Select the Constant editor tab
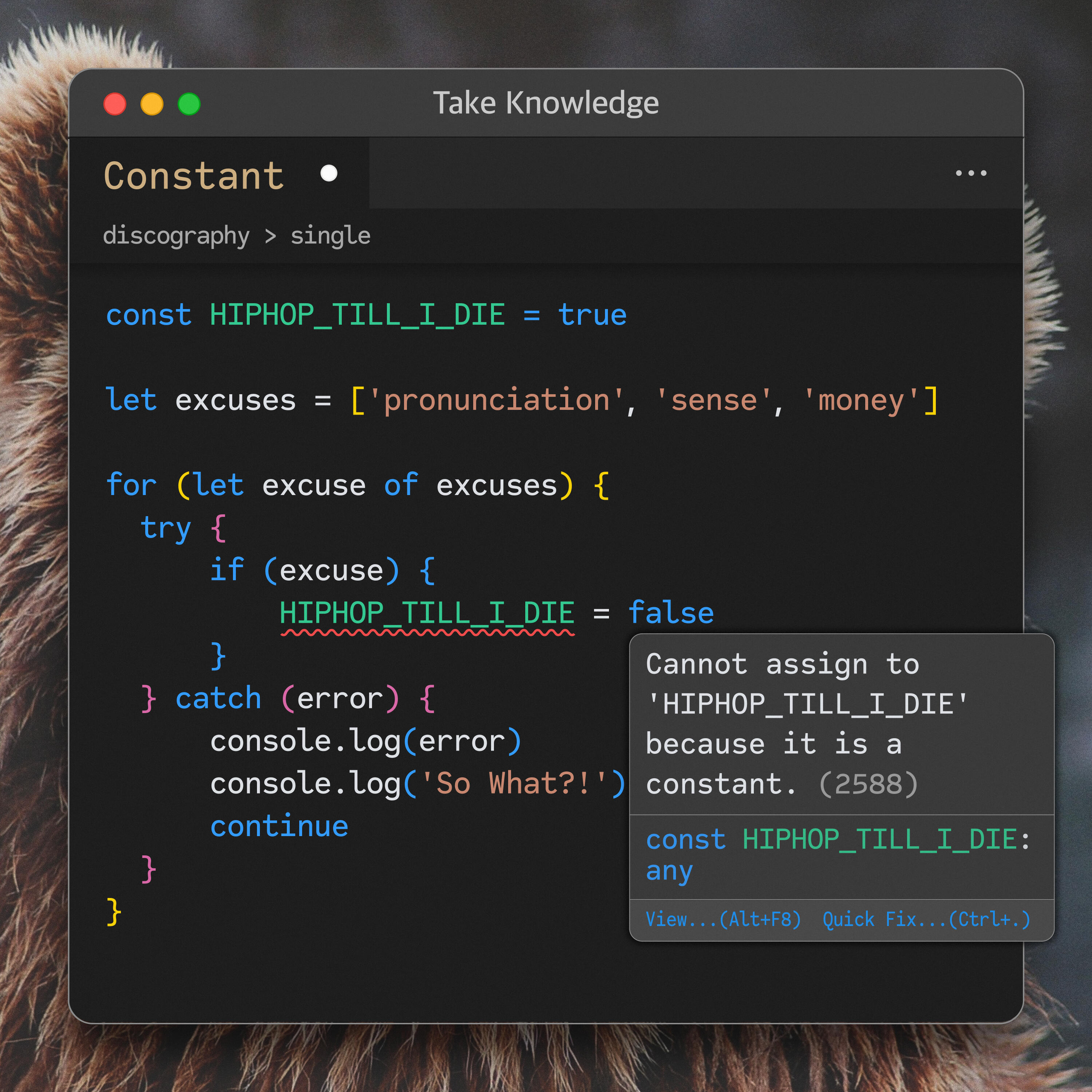The width and height of the screenshot is (1092, 1092). tap(219, 174)
